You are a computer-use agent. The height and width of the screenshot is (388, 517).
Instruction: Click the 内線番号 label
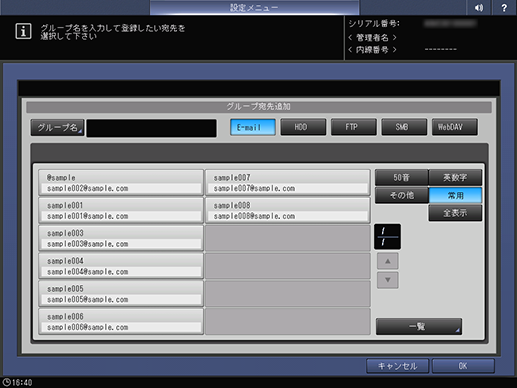point(372,50)
